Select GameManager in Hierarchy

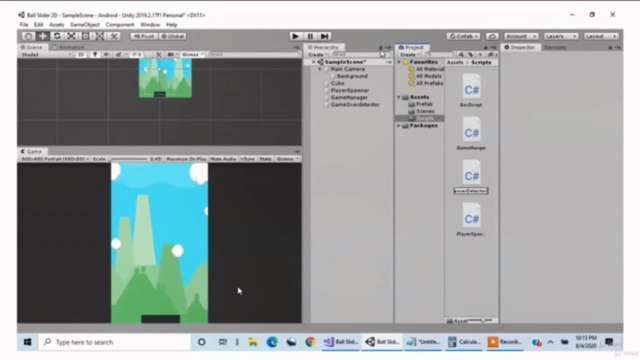coord(349,98)
